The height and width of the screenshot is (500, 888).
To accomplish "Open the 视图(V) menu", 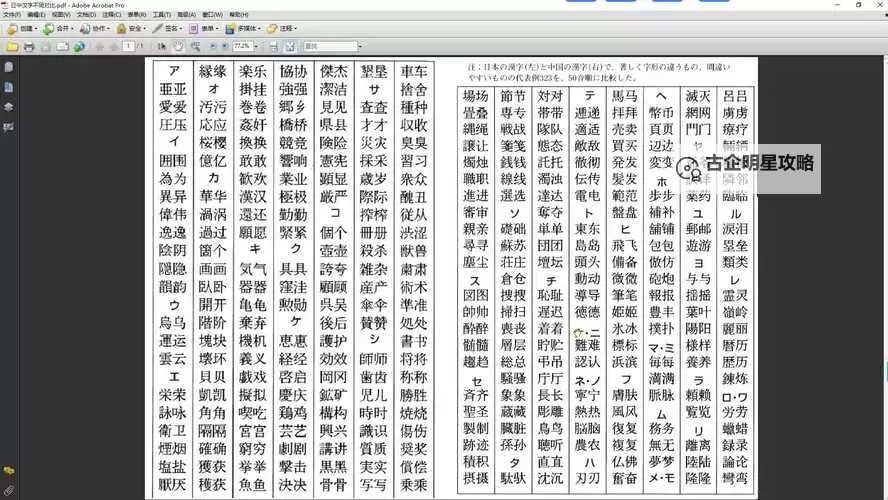I will click(61, 15).
